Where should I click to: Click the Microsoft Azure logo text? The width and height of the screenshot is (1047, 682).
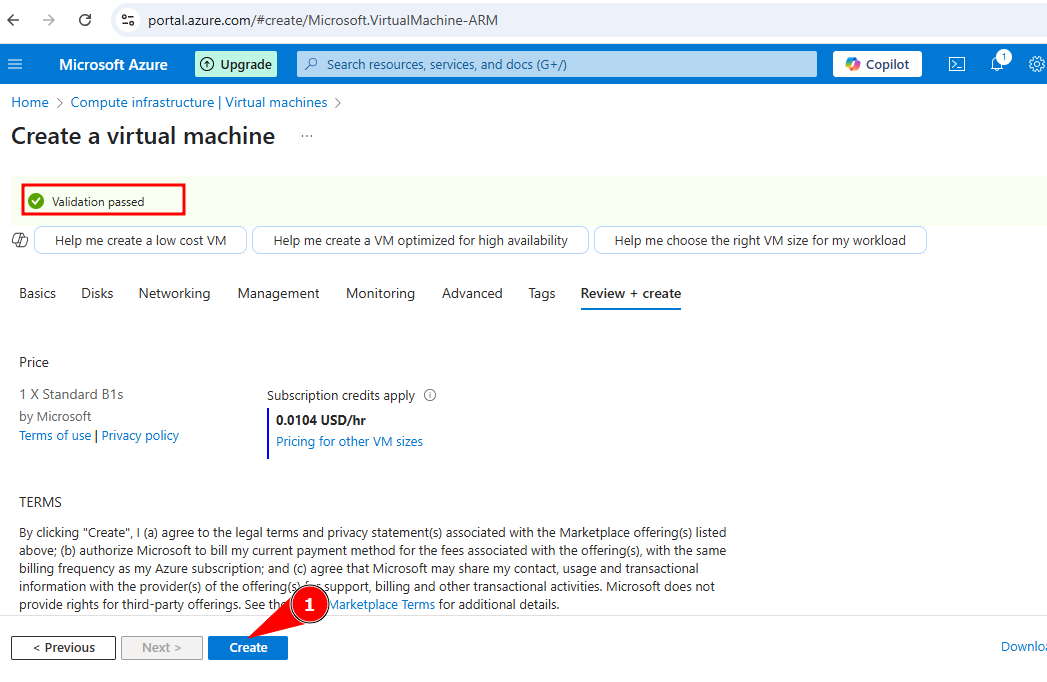tap(113, 64)
